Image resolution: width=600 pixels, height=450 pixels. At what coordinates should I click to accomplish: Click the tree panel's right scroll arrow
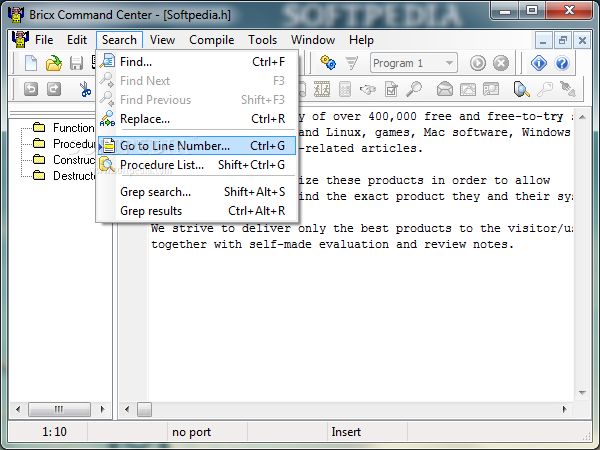click(x=102, y=409)
